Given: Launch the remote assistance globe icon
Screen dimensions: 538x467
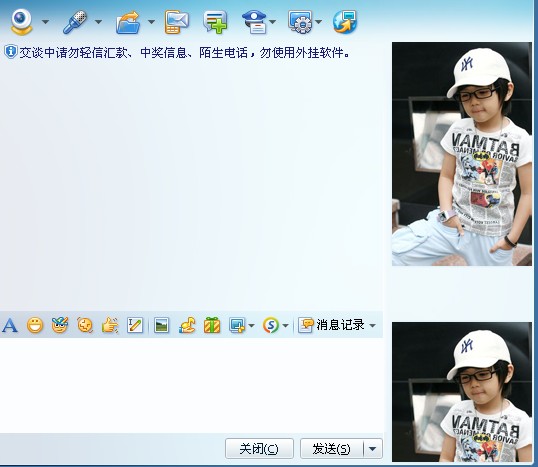Looking at the screenshot, I should (345, 22).
